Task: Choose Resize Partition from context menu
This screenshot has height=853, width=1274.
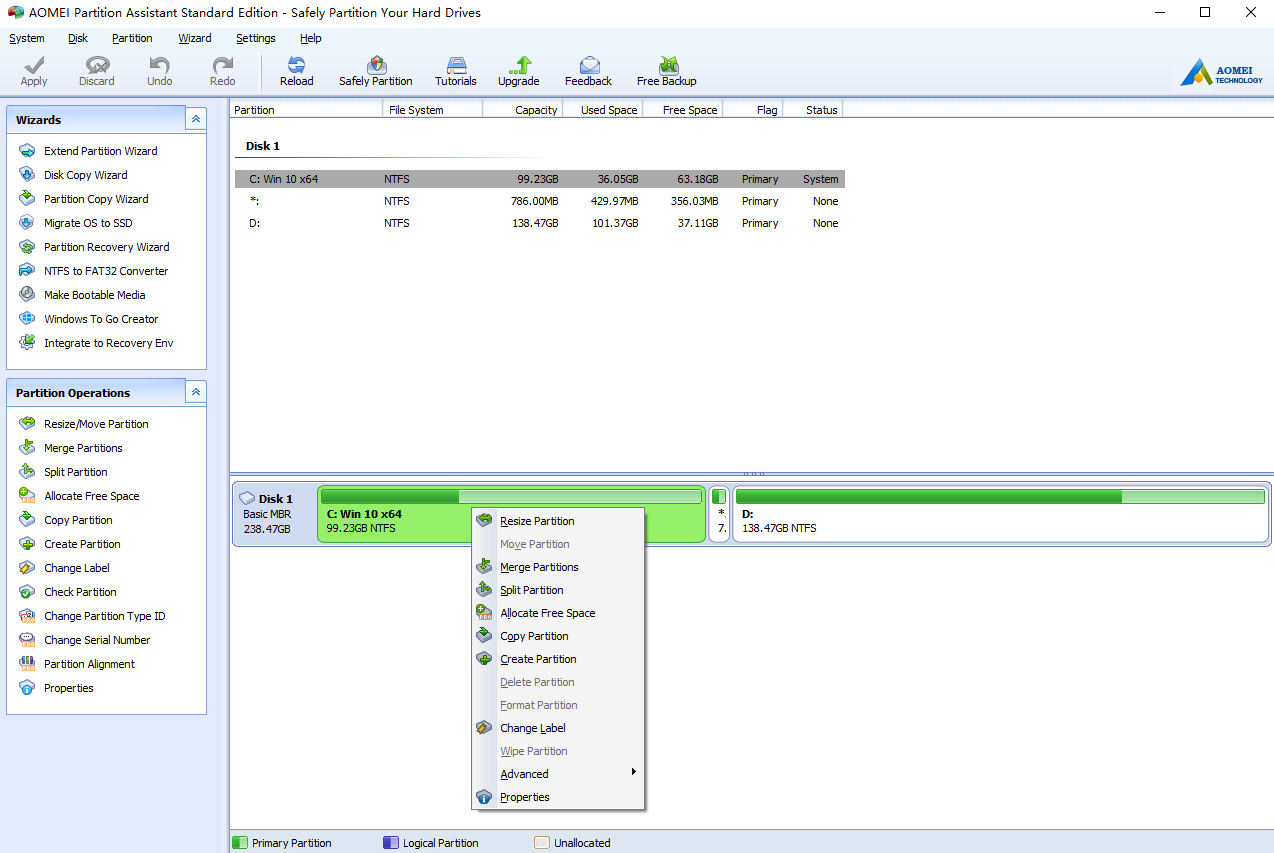Action: [558, 521]
